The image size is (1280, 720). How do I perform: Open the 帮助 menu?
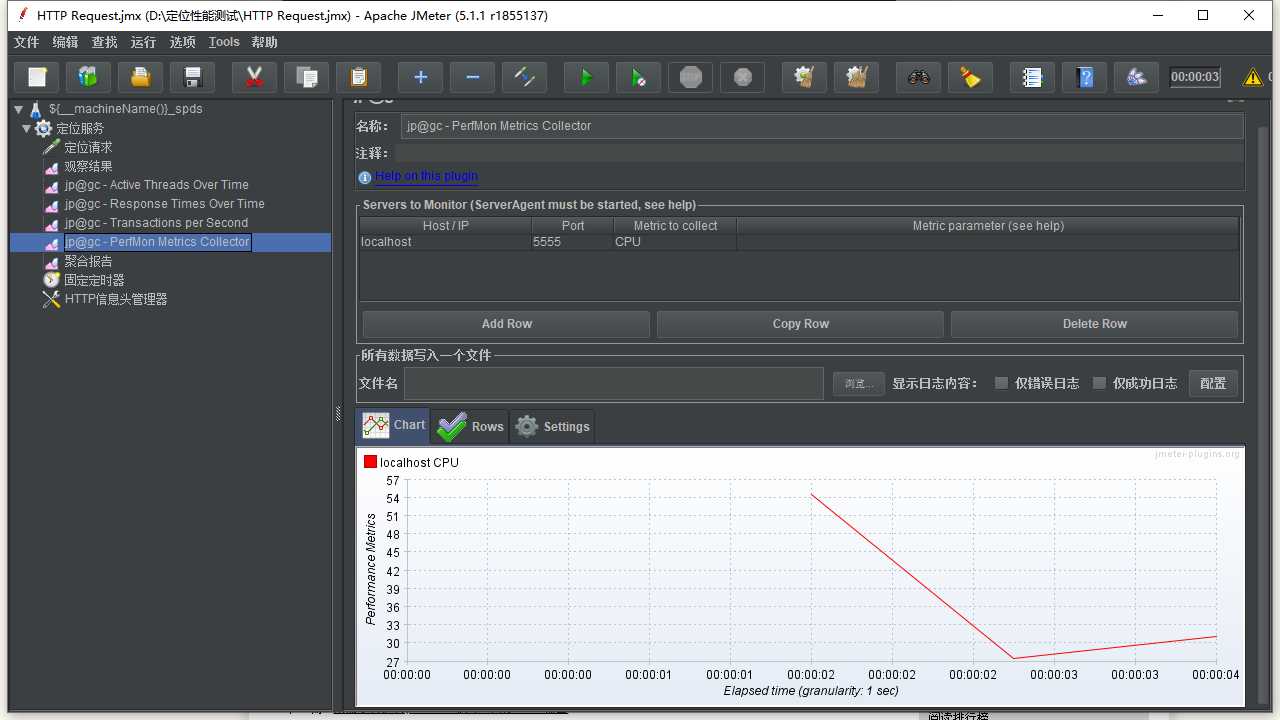[x=264, y=42]
